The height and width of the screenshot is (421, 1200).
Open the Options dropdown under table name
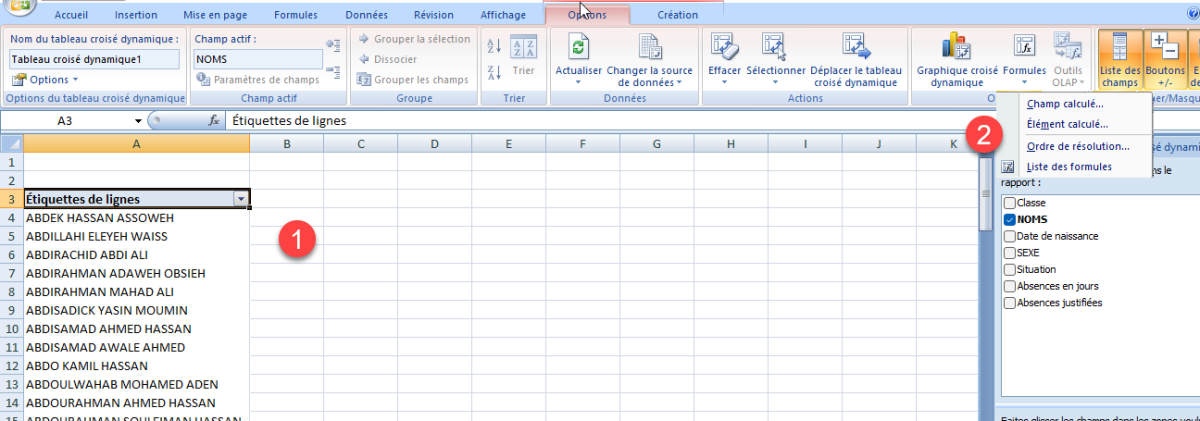tap(45, 80)
